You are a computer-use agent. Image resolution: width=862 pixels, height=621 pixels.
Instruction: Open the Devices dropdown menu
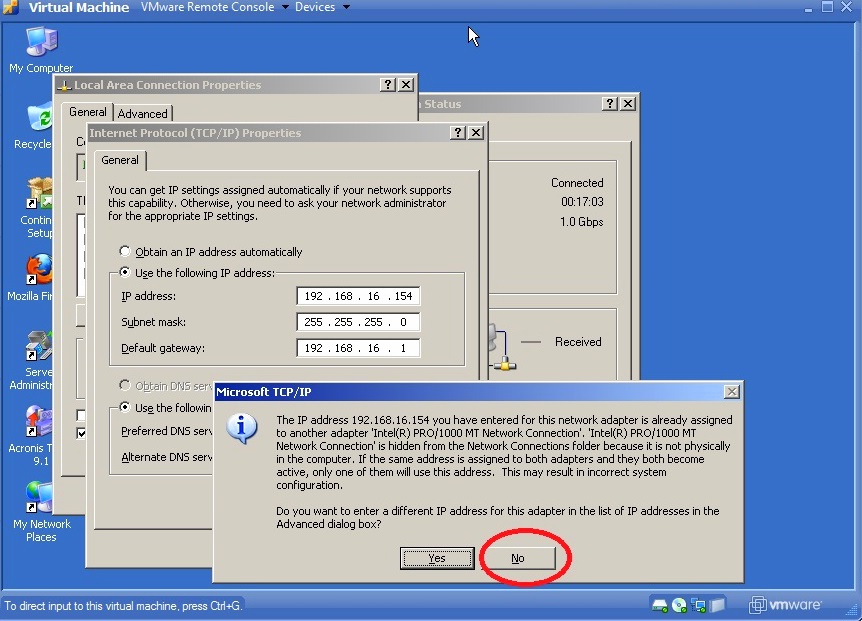point(322,7)
